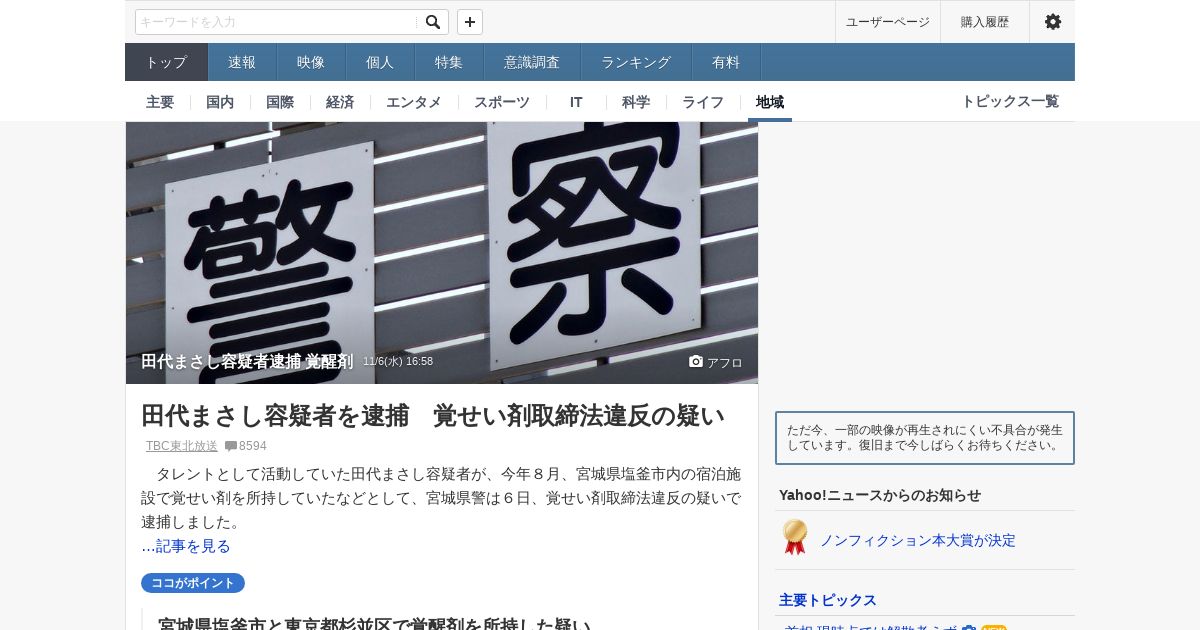
Task: Focus the keyword search input field
Action: [276, 22]
